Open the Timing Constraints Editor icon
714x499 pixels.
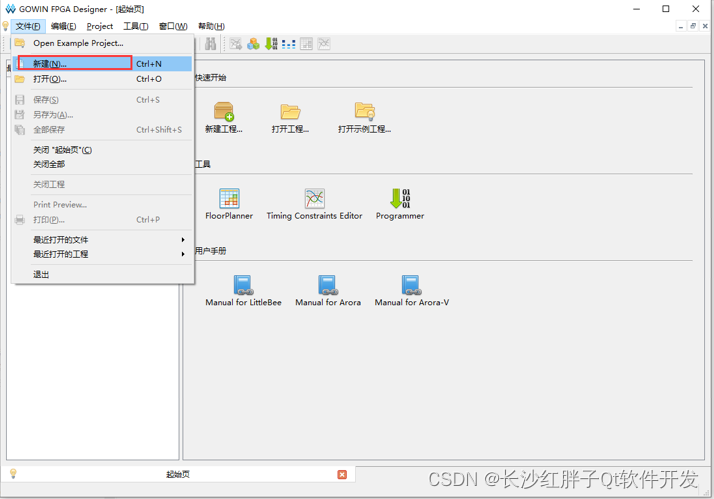[315, 199]
